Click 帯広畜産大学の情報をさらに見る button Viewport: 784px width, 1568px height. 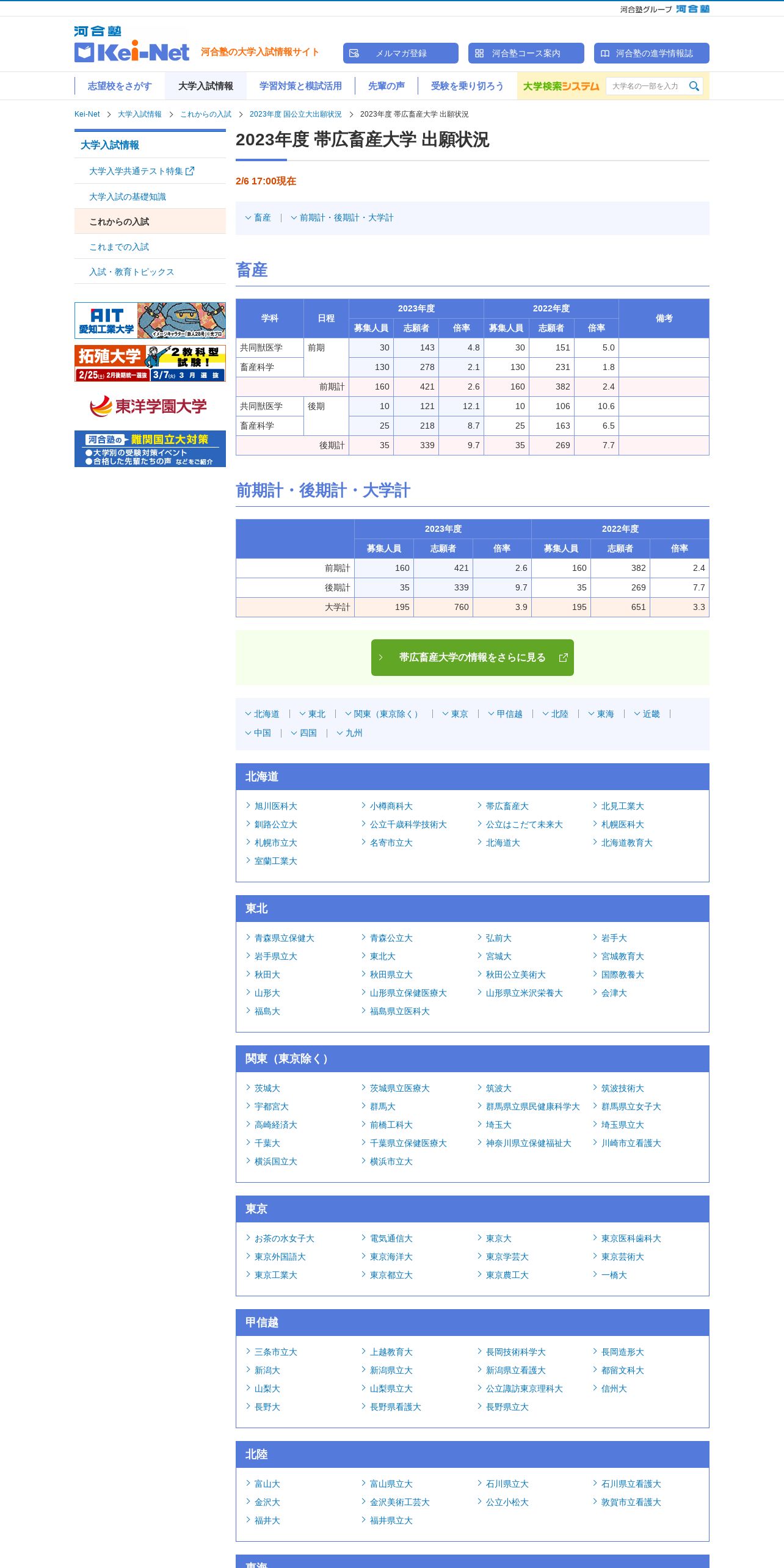(473, 658)
